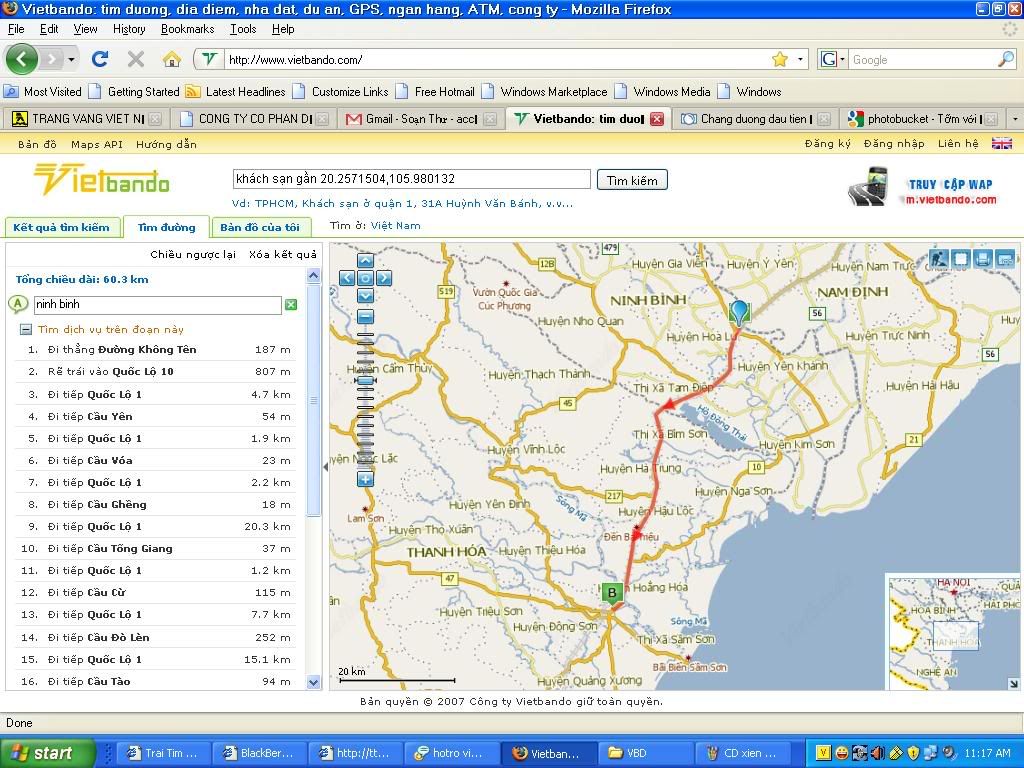Click the 'Việt Nam' location link
The width and height of the screenshot is (1024, 768).
396,226
